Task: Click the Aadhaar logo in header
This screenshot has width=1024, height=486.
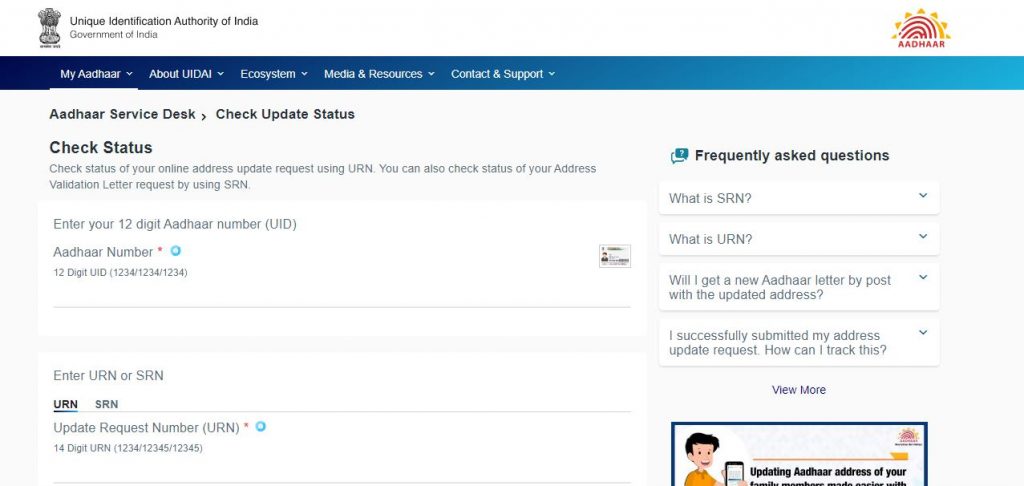Action: [x=921, y=28]
